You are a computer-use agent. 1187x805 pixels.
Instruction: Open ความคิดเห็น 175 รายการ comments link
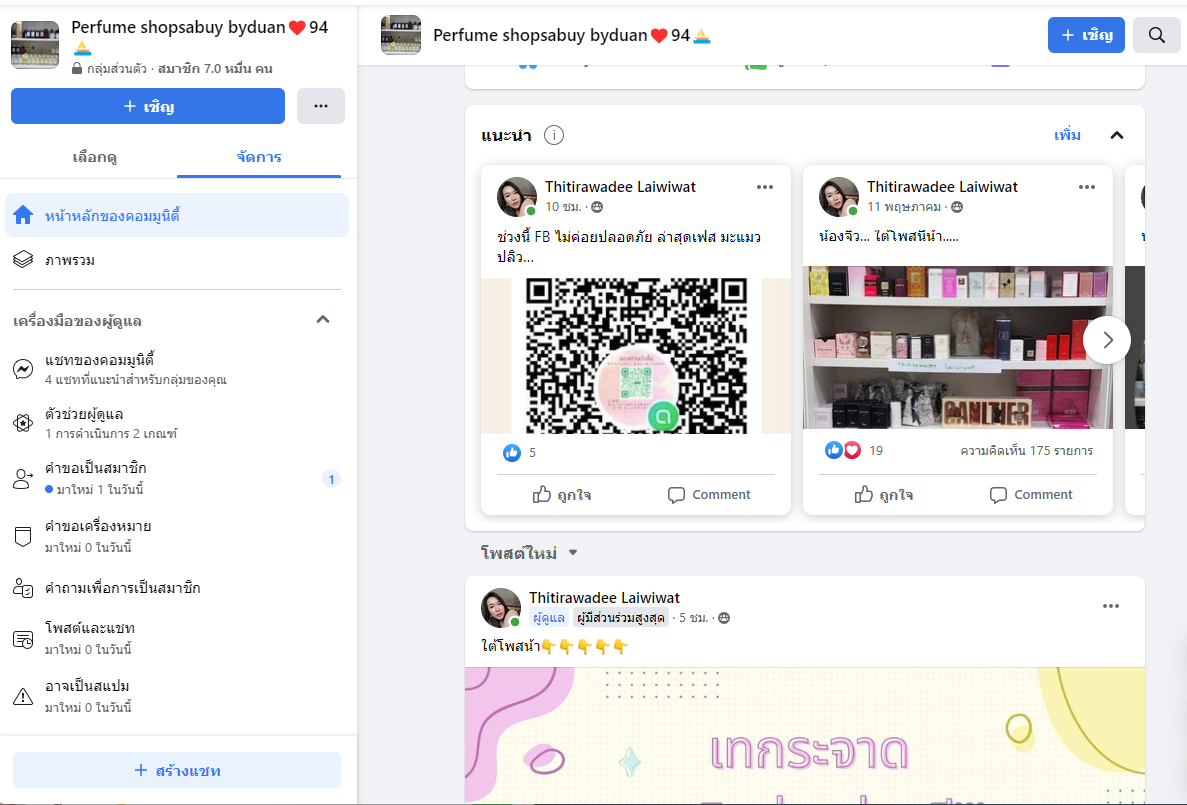1027,451
